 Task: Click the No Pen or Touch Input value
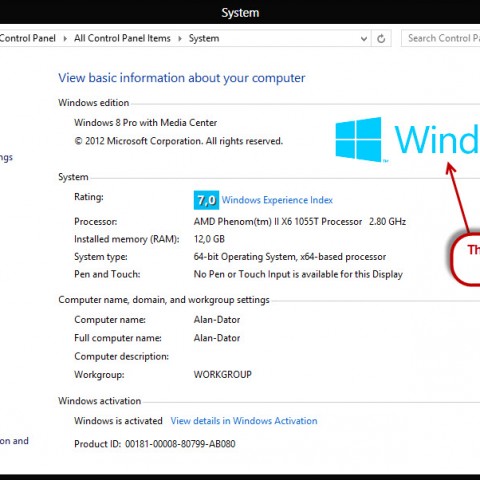298,274
